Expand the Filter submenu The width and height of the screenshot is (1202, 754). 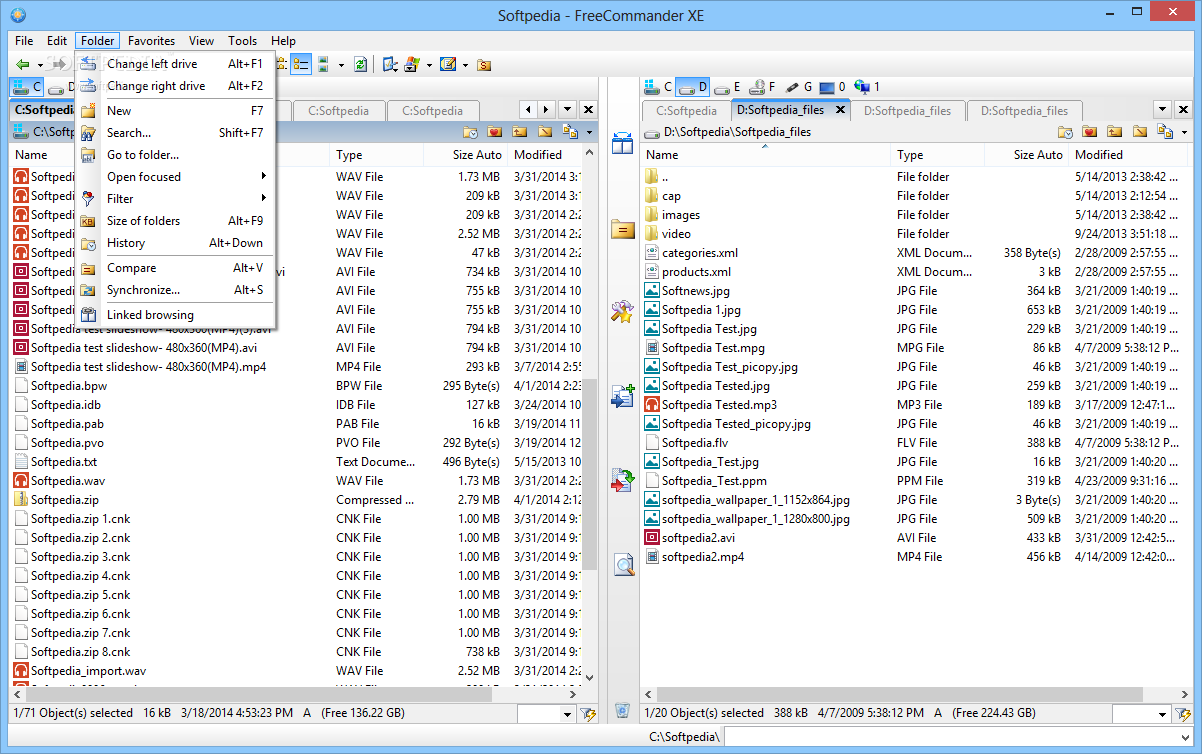pos(175,198)
